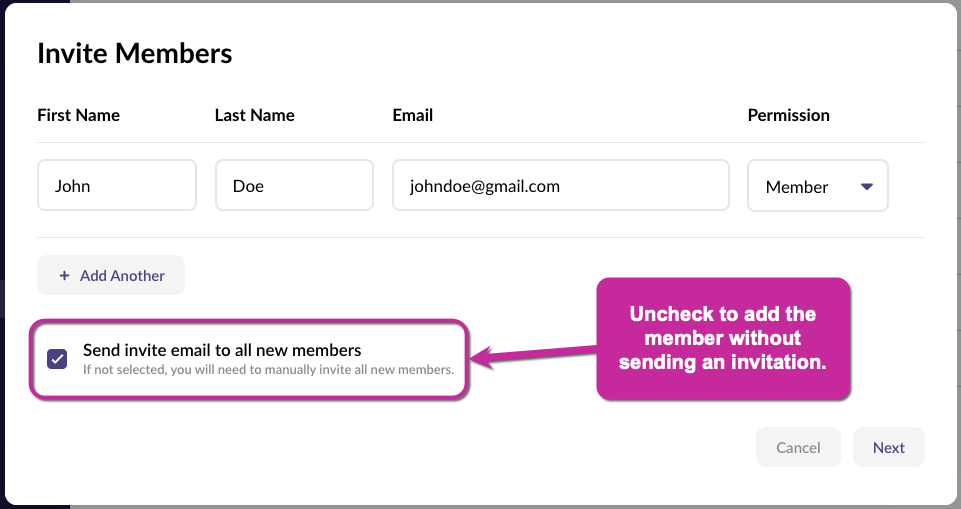The height and width of the screenshot is (509, 961).
Task: Click the divider line above Add Another
Action: click(480, 238)
